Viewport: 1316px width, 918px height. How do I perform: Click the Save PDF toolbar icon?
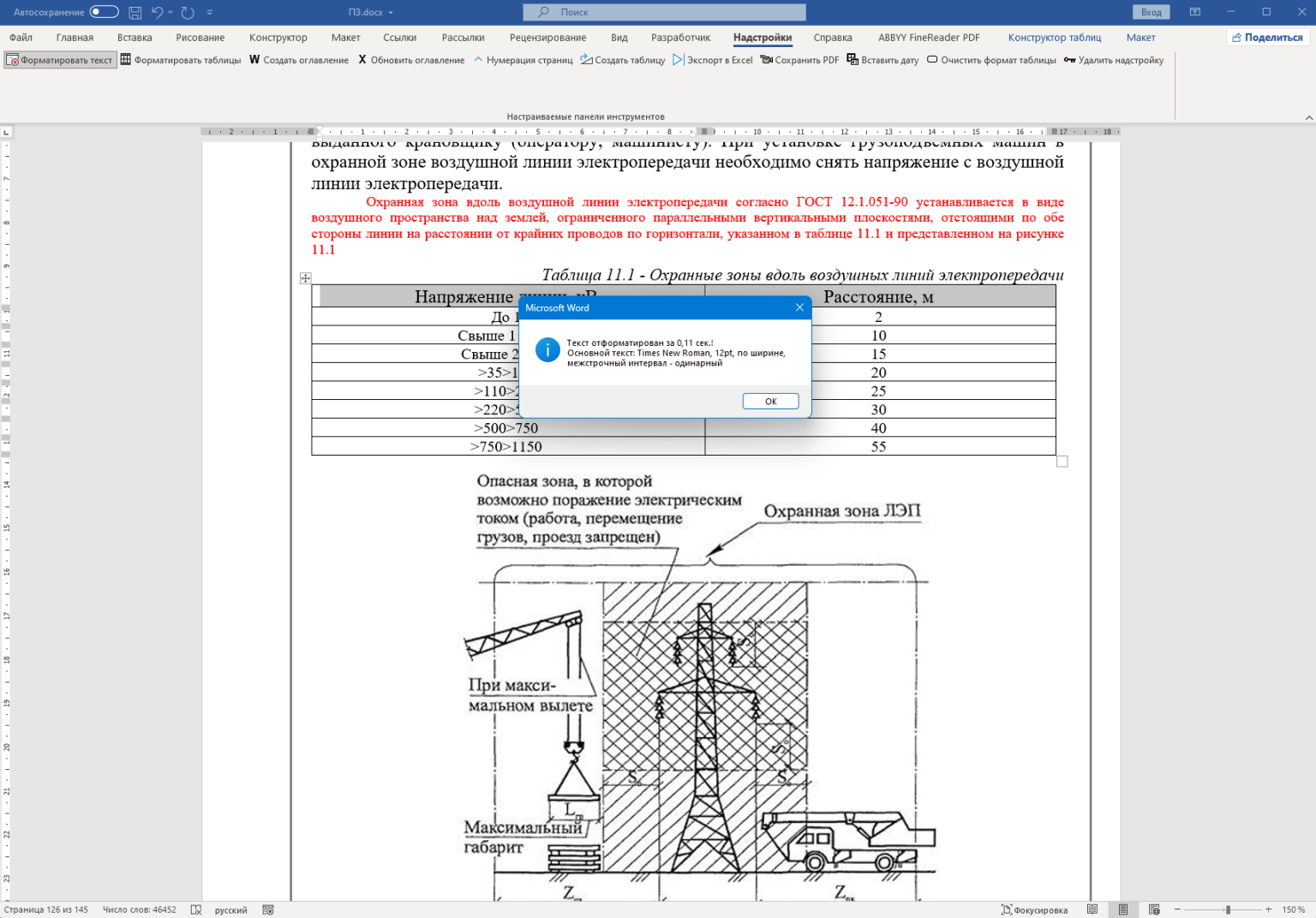767,60
